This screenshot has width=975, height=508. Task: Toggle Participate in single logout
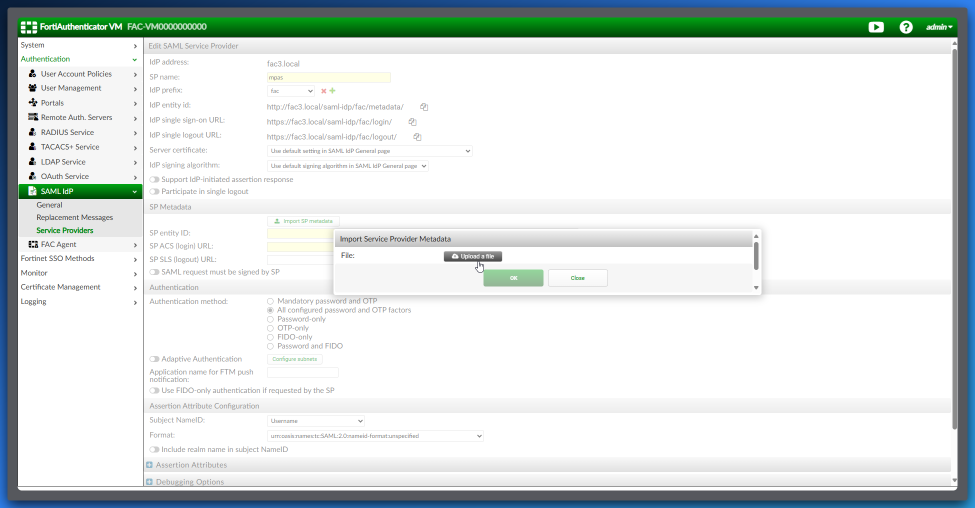click(x=155, y=191)
